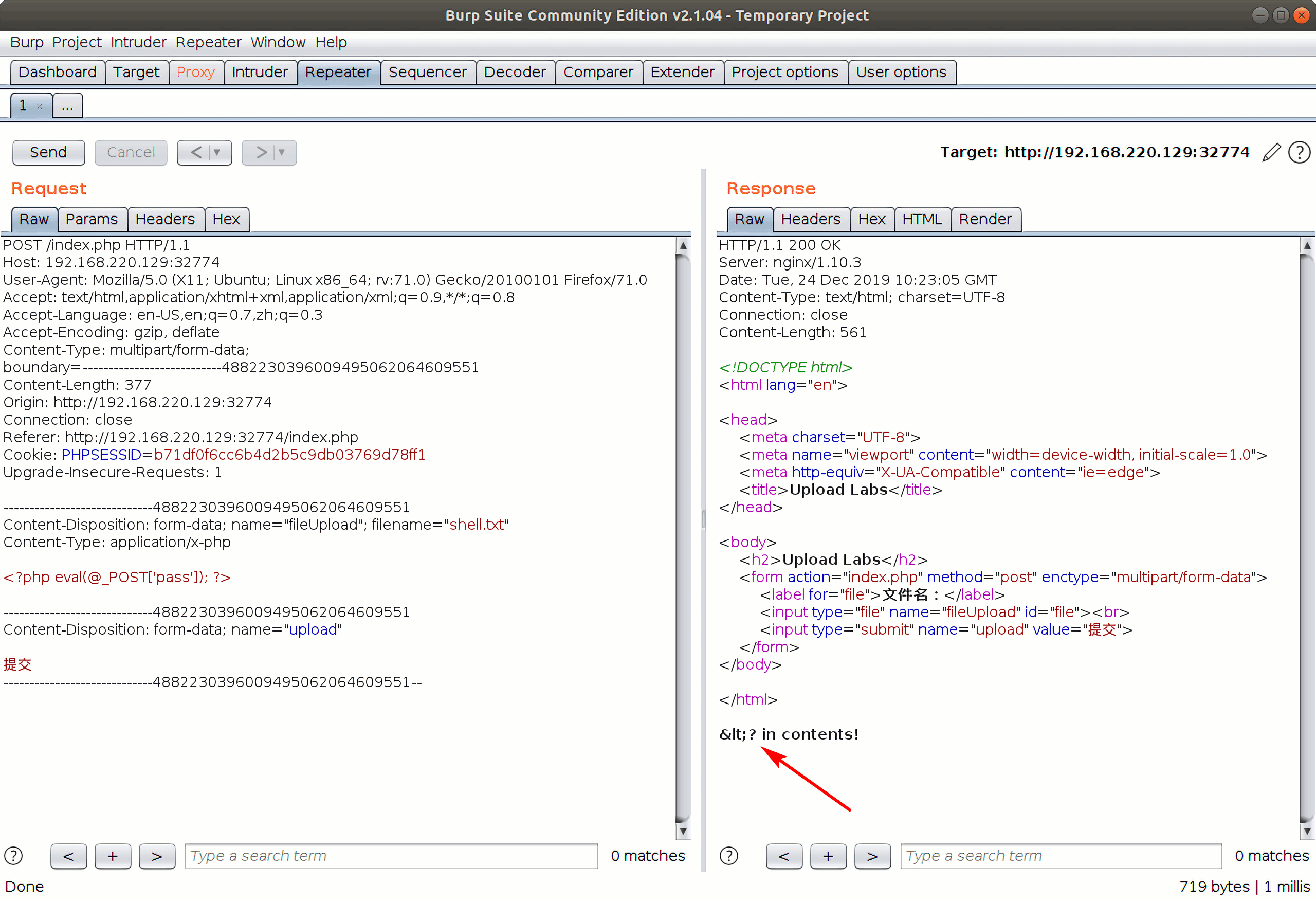
Task: Open the Project options tab
Action: tap(785, 73)
